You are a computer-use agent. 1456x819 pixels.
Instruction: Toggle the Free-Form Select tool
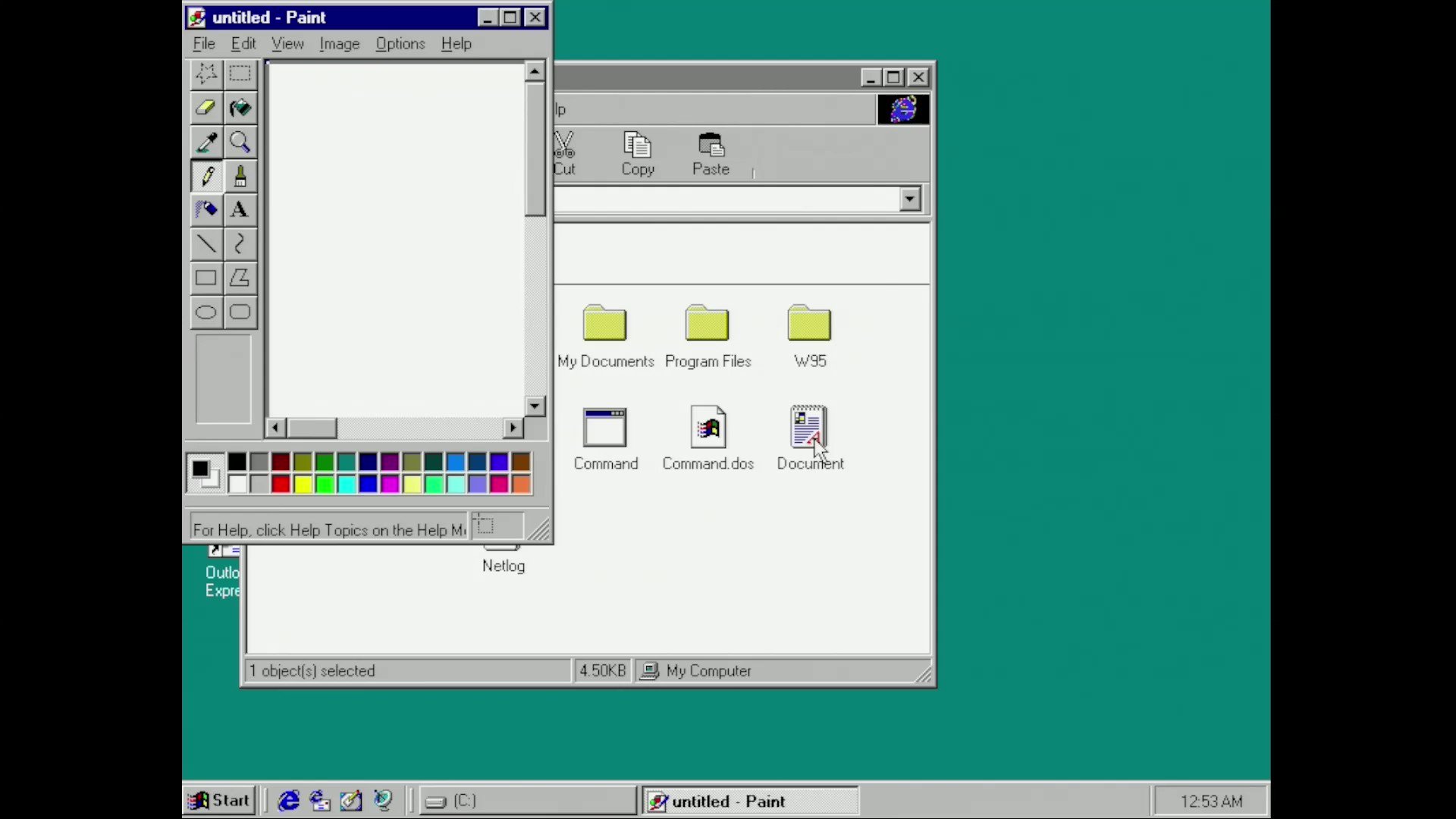click(206, 74)
